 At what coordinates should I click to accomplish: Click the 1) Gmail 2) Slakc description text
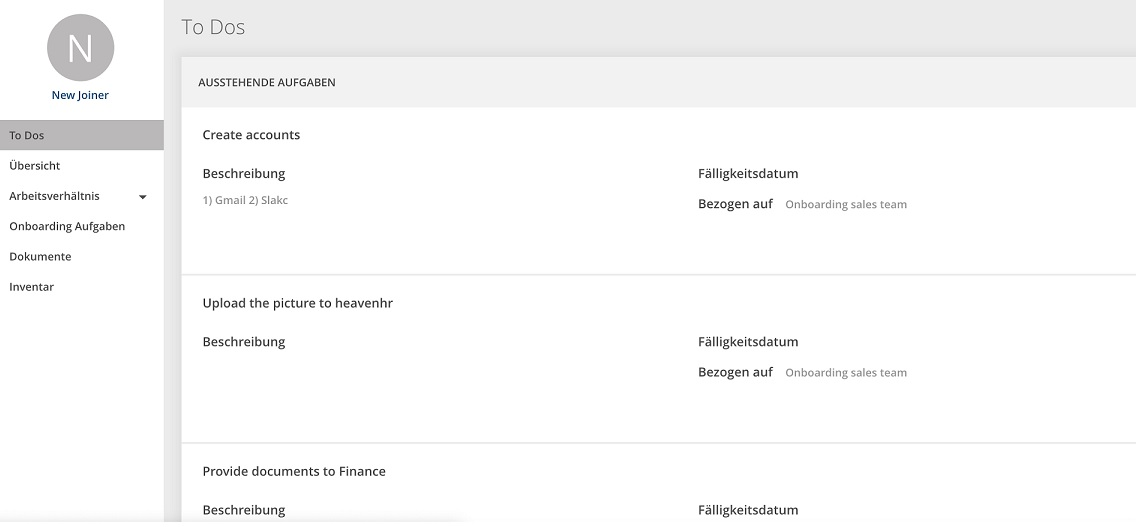(245, 200)
